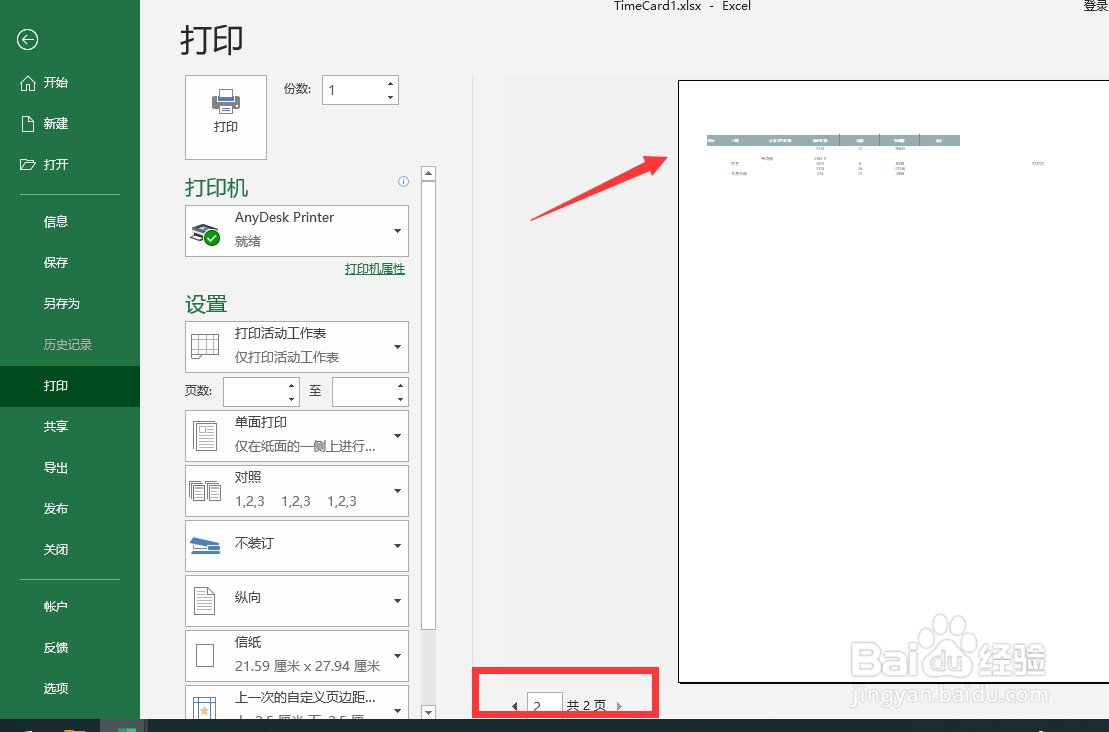The width and height of the screenshot is (1109, 732).
Task: Decrease copies with the down arrow
Action: 390,97
